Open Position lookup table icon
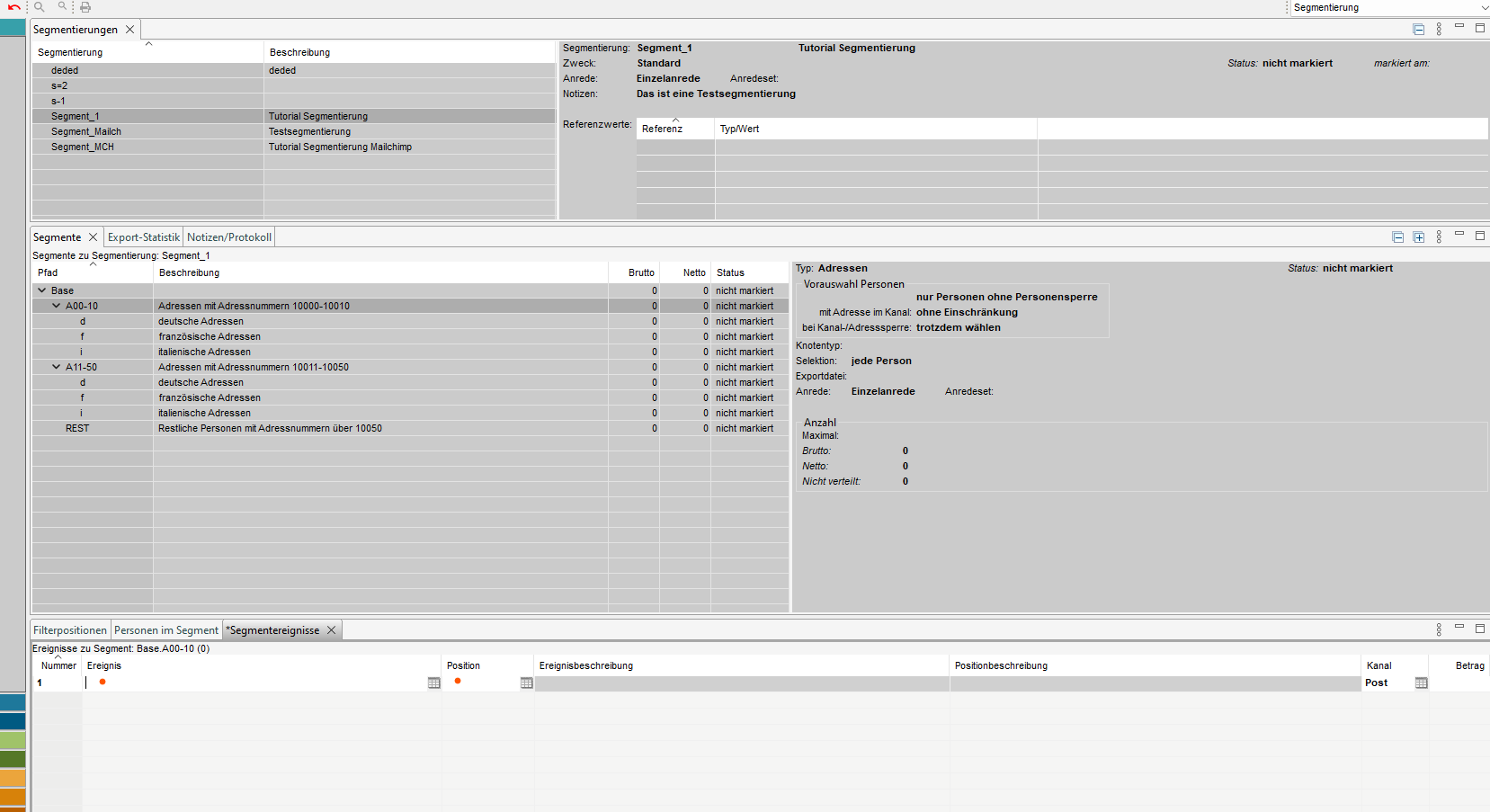Viewport: 1490px width, 812px height. [x=526, y=683]
